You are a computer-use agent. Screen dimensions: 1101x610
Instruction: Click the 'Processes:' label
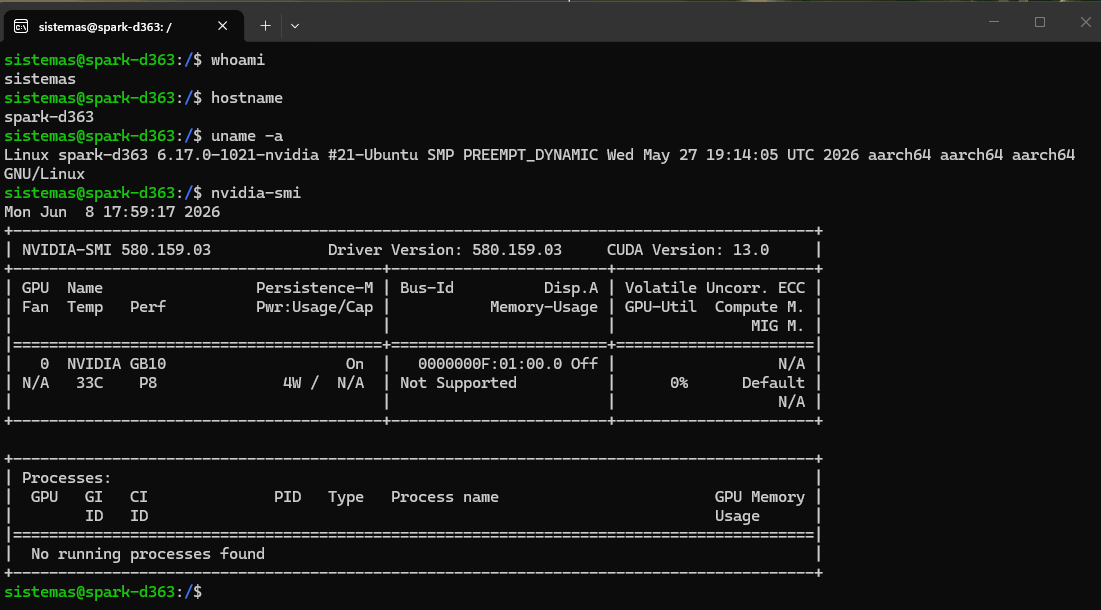coord(67,478)
